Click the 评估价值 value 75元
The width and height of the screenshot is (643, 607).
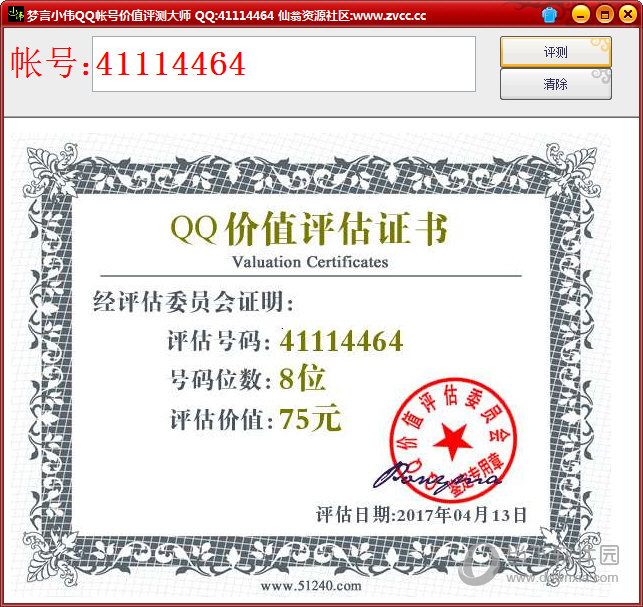(x=310, y=418)
